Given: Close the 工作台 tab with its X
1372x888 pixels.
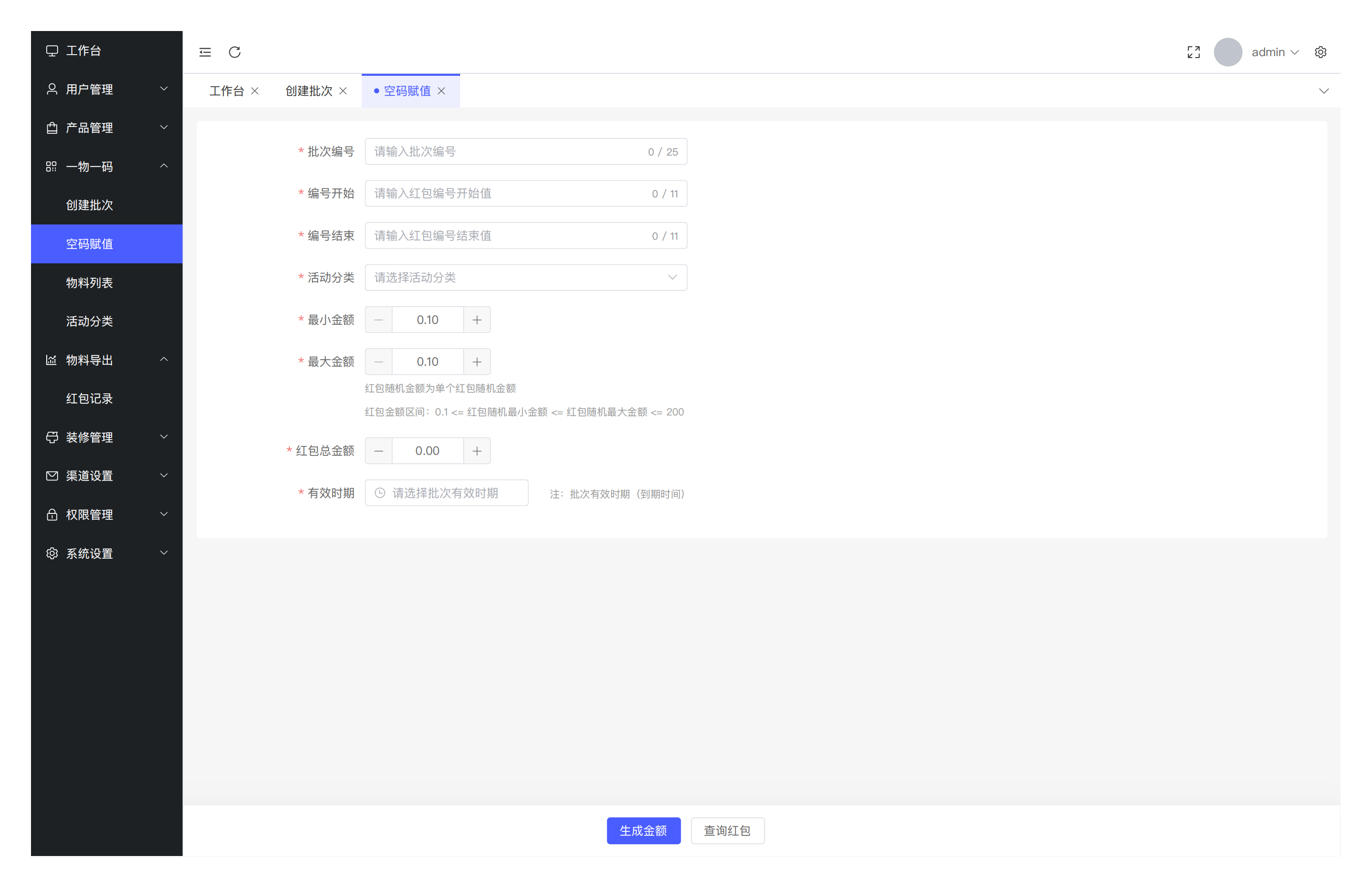Looking at the screenshot, I should (255, 91).
